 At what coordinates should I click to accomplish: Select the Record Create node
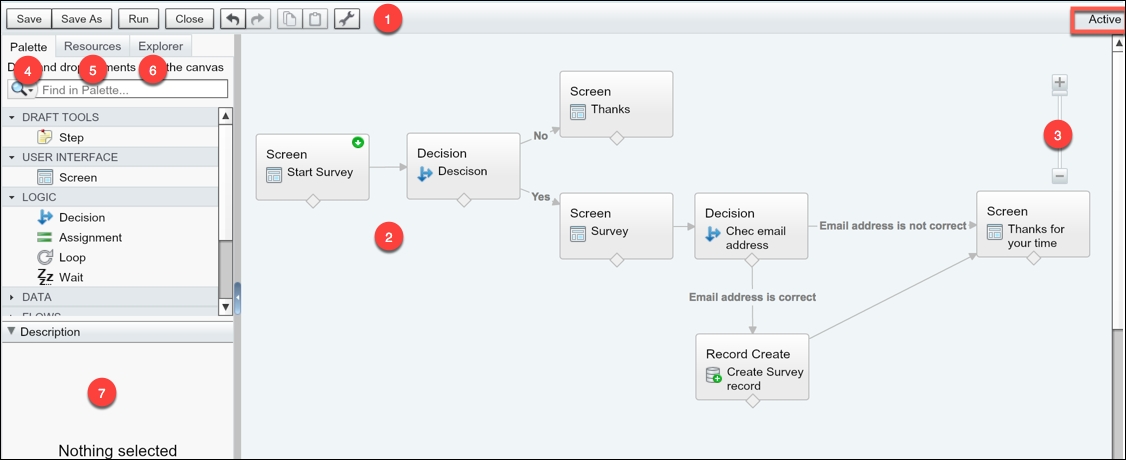(752, 366)
